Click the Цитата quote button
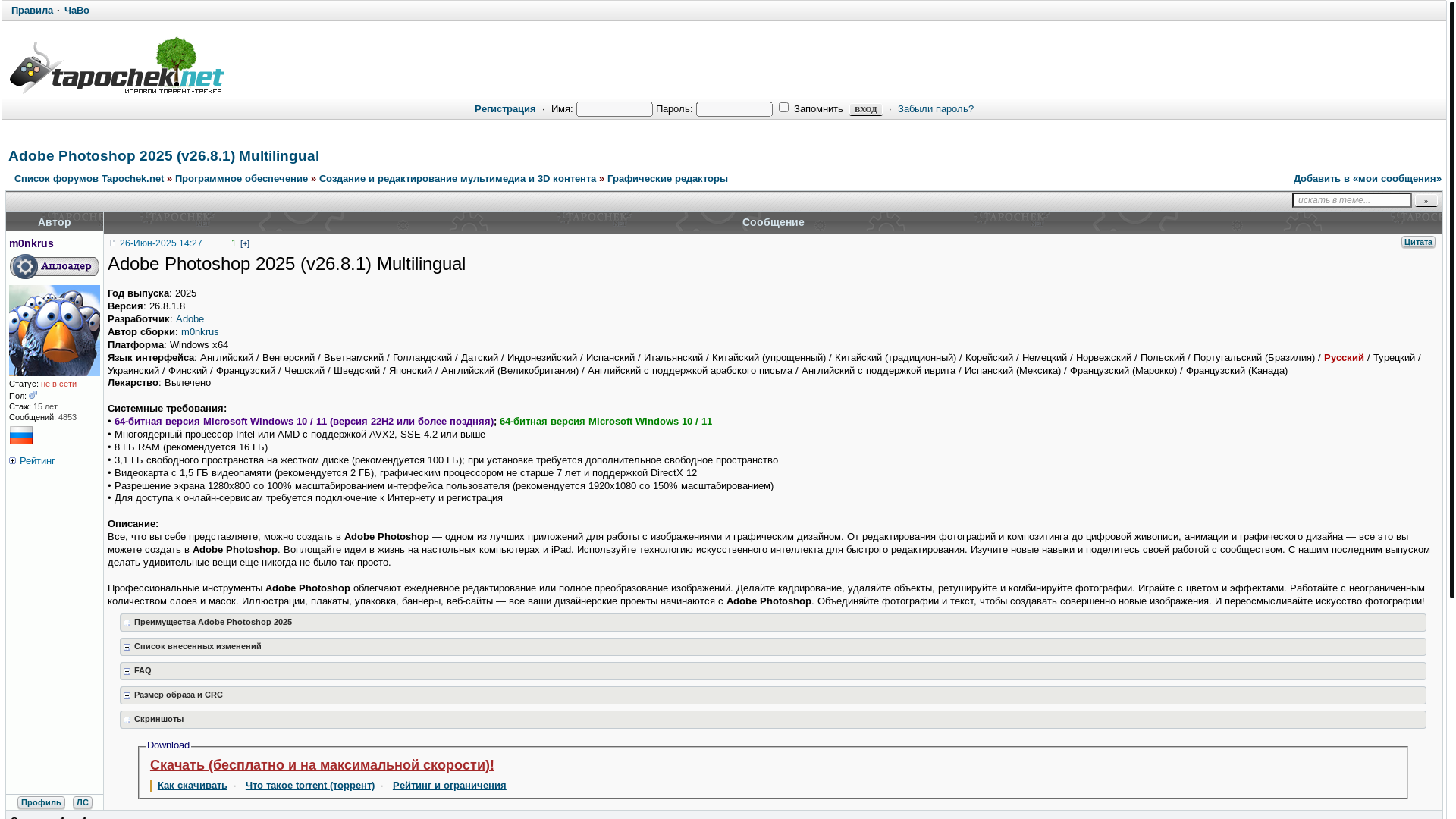The width and height of the screenshot is (1456, 819). [1418, 242]
